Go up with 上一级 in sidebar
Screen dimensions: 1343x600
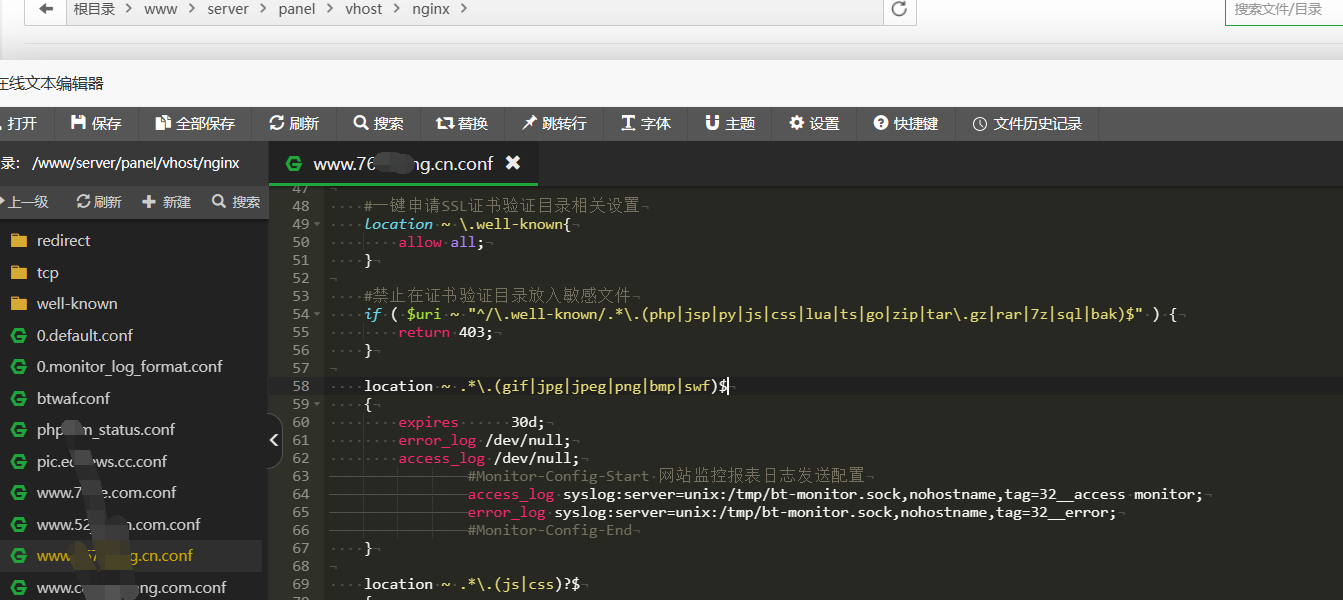[x=25, y=202]
